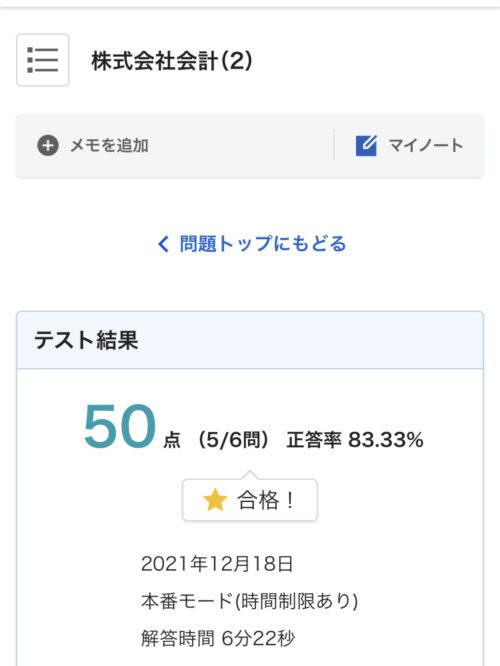Click the 点 unit label beside score
The height and width of the screenshot is (666, 500).
coord(172,440)
